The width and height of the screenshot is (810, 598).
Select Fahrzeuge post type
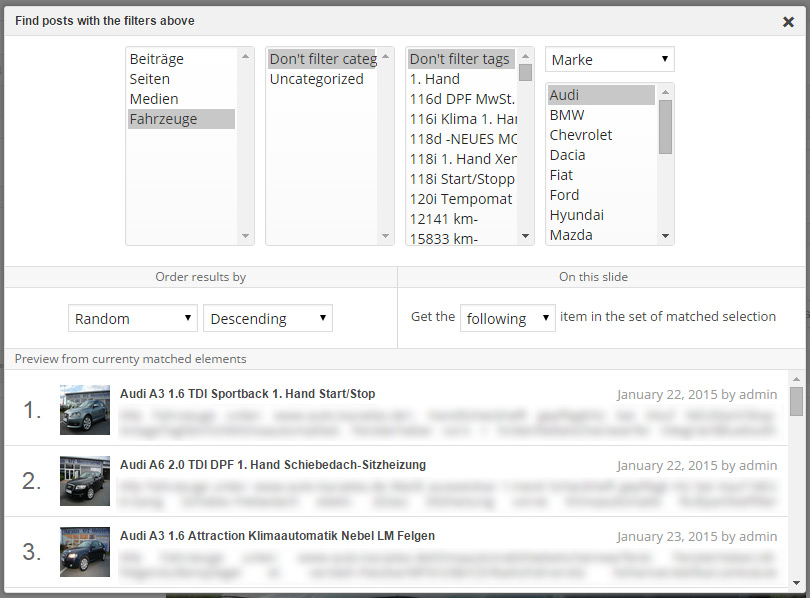(181, 119)
